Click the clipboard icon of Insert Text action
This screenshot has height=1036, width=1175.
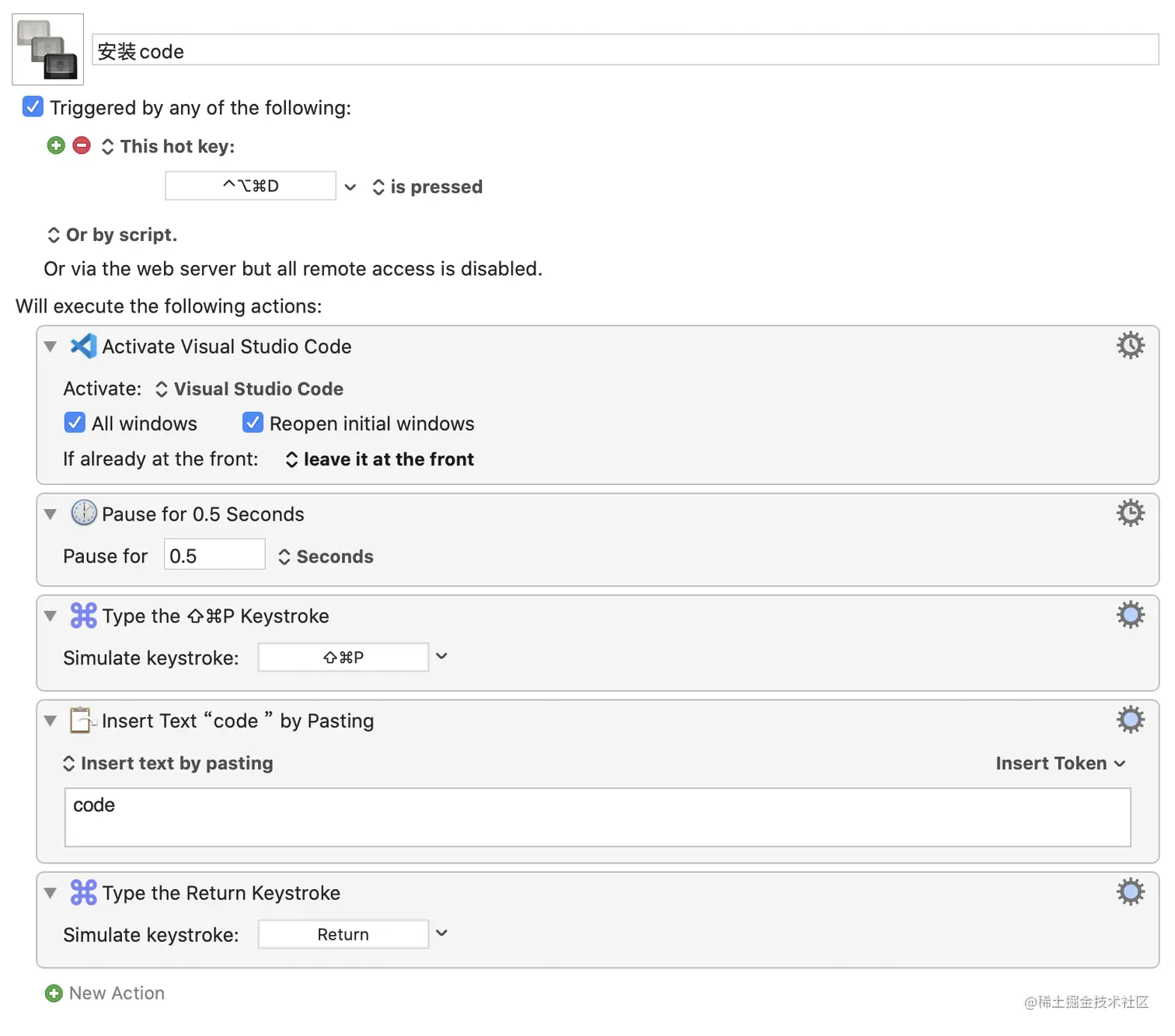click(83, 720)
